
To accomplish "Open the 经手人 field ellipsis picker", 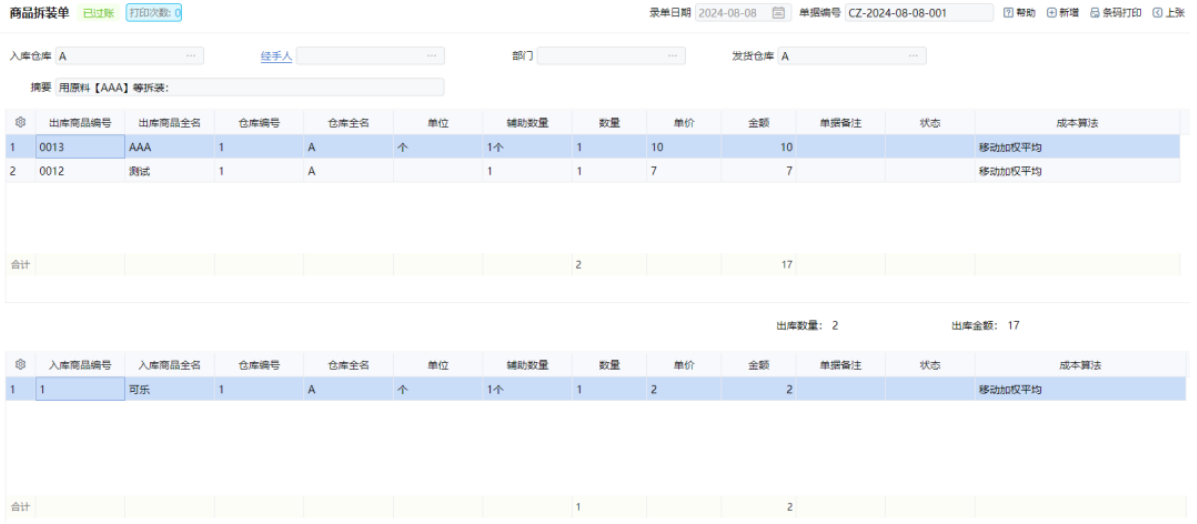I will pos(431,56).
